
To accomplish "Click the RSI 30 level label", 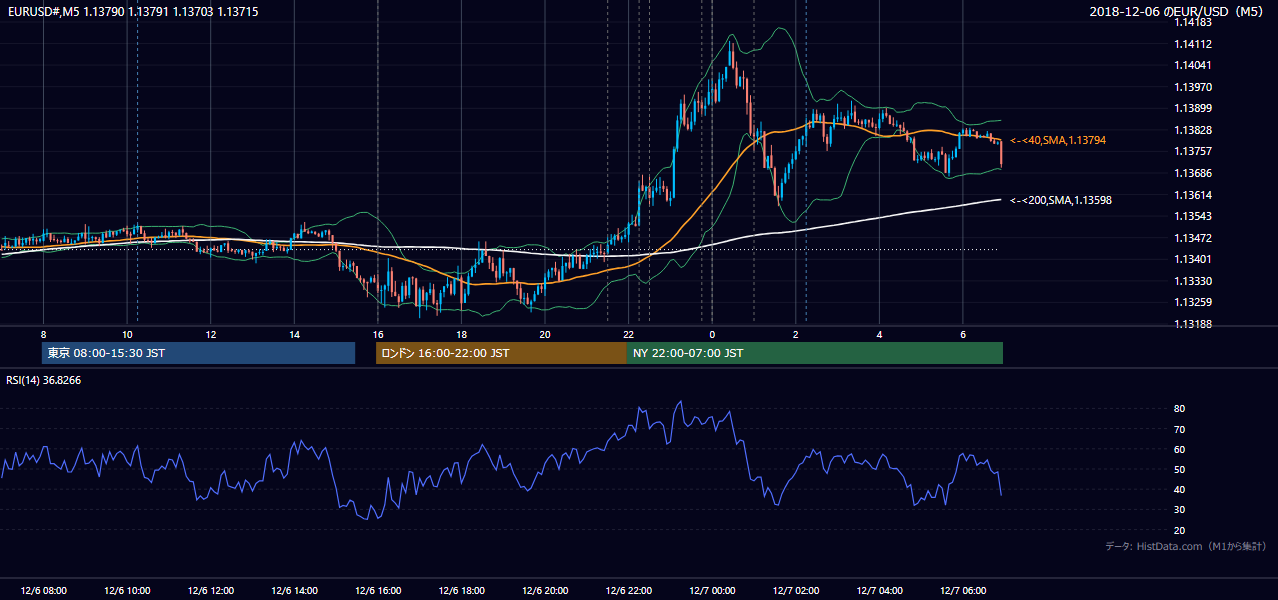I will tap(1180, 510).
